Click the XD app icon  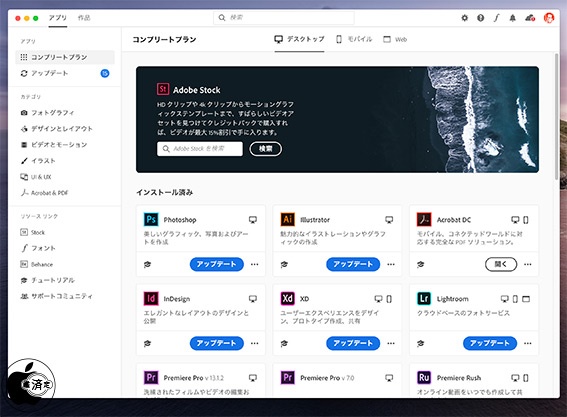[287, 298]
